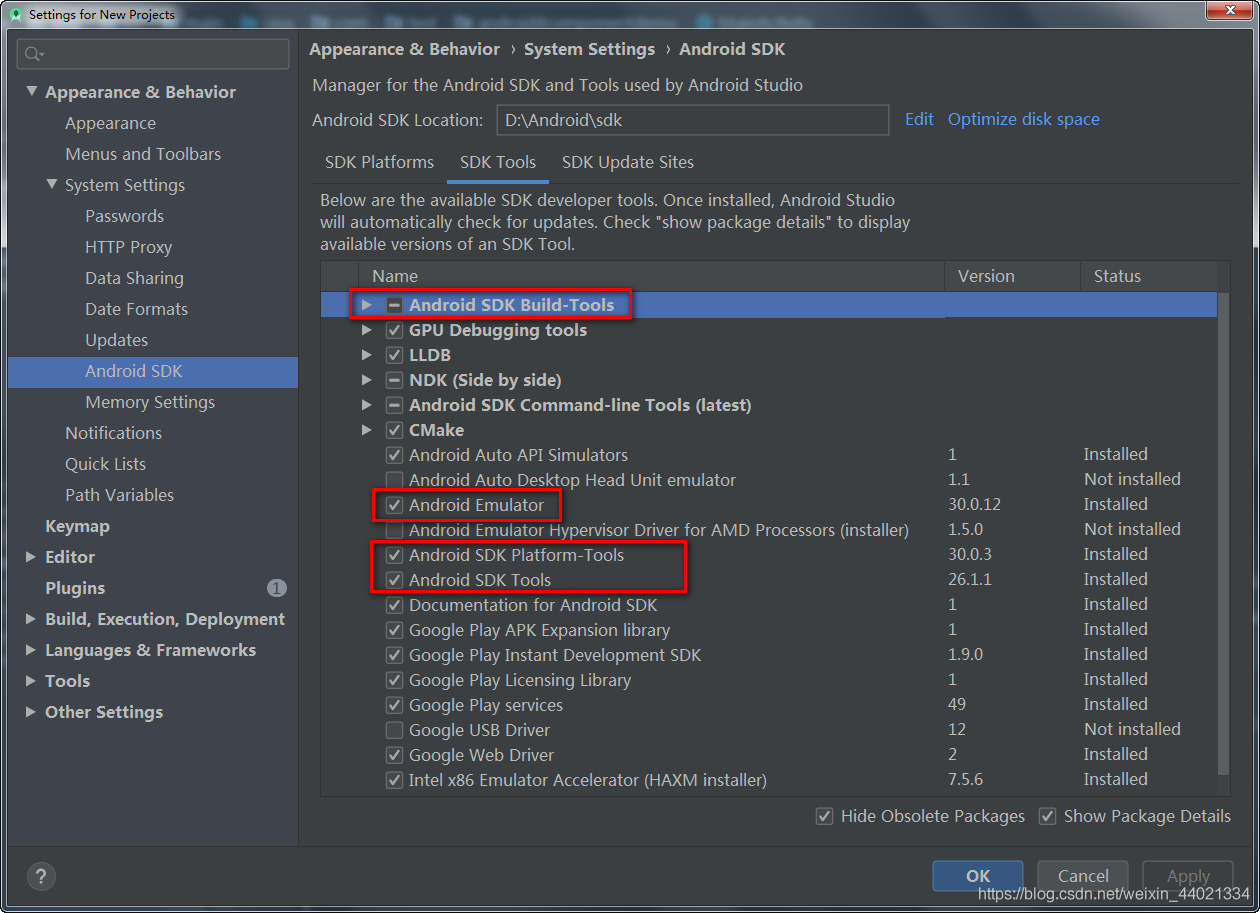Uncheck Show Package Details
The height and width of the screenshot is (913, 1260).
pyautogui.click(x=1047, y=816)
